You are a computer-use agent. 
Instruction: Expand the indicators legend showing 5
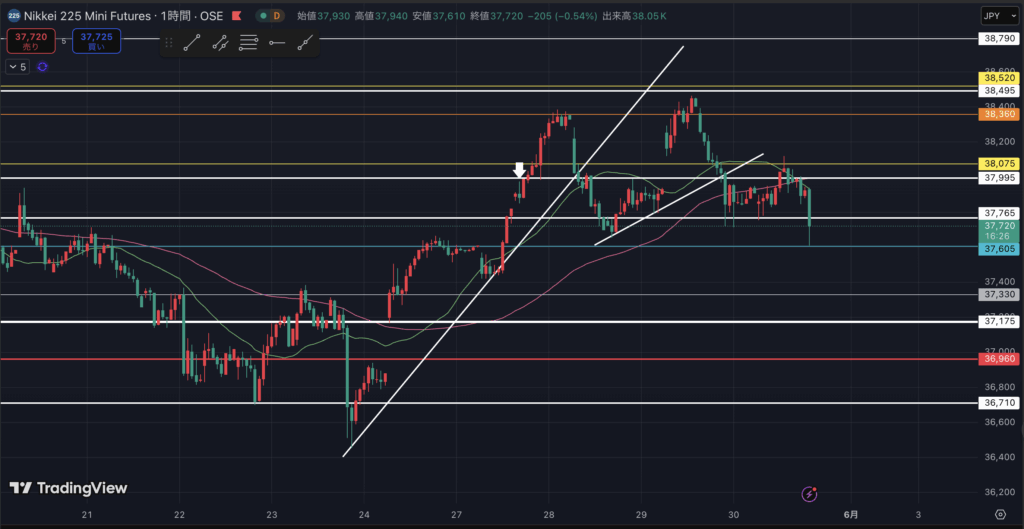18,67
